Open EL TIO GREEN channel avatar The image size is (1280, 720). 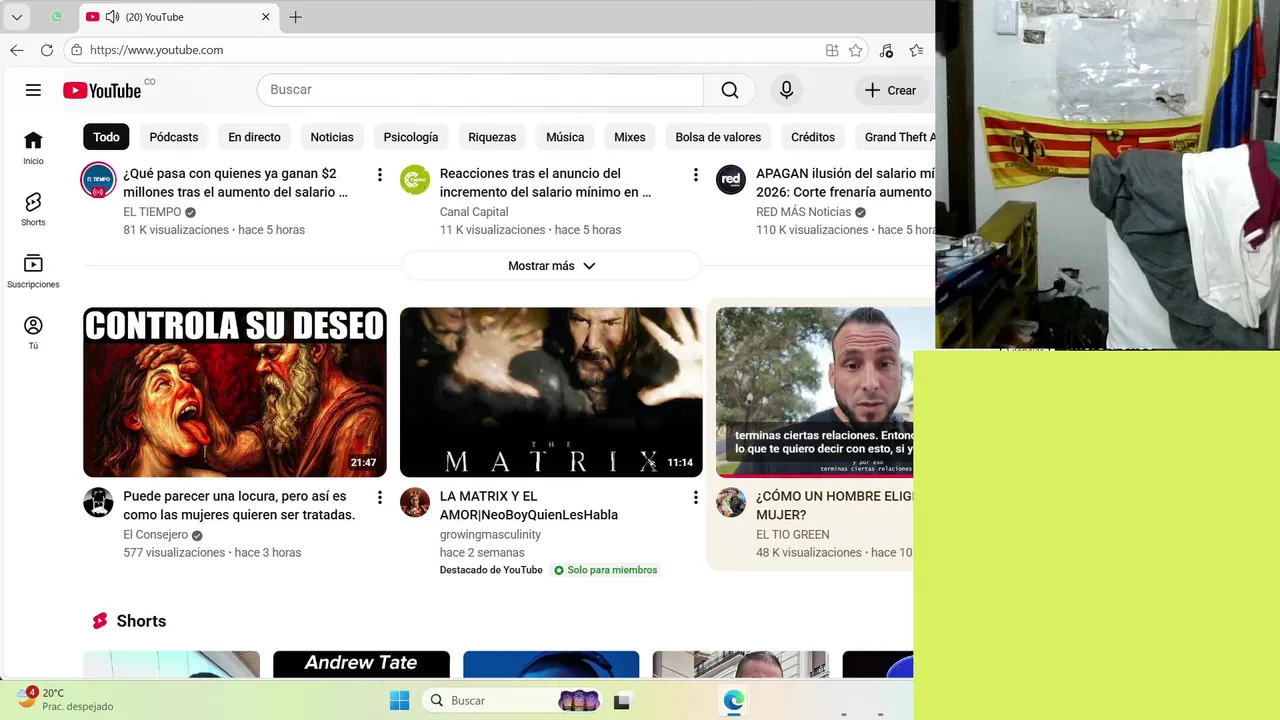(731, 502)
